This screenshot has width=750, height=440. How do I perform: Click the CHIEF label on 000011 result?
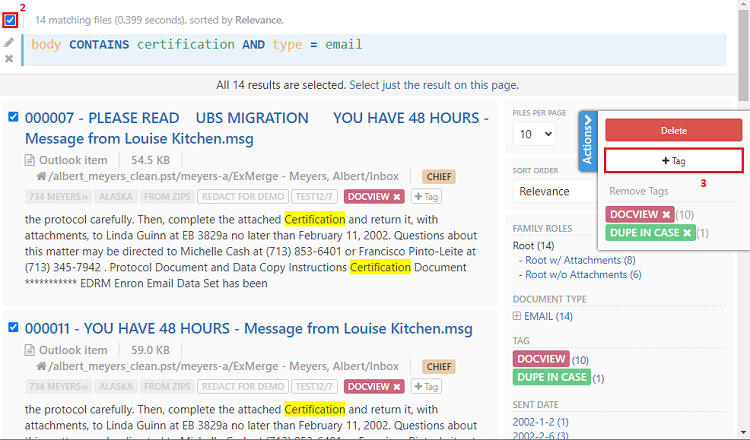[x=439, y=366]
